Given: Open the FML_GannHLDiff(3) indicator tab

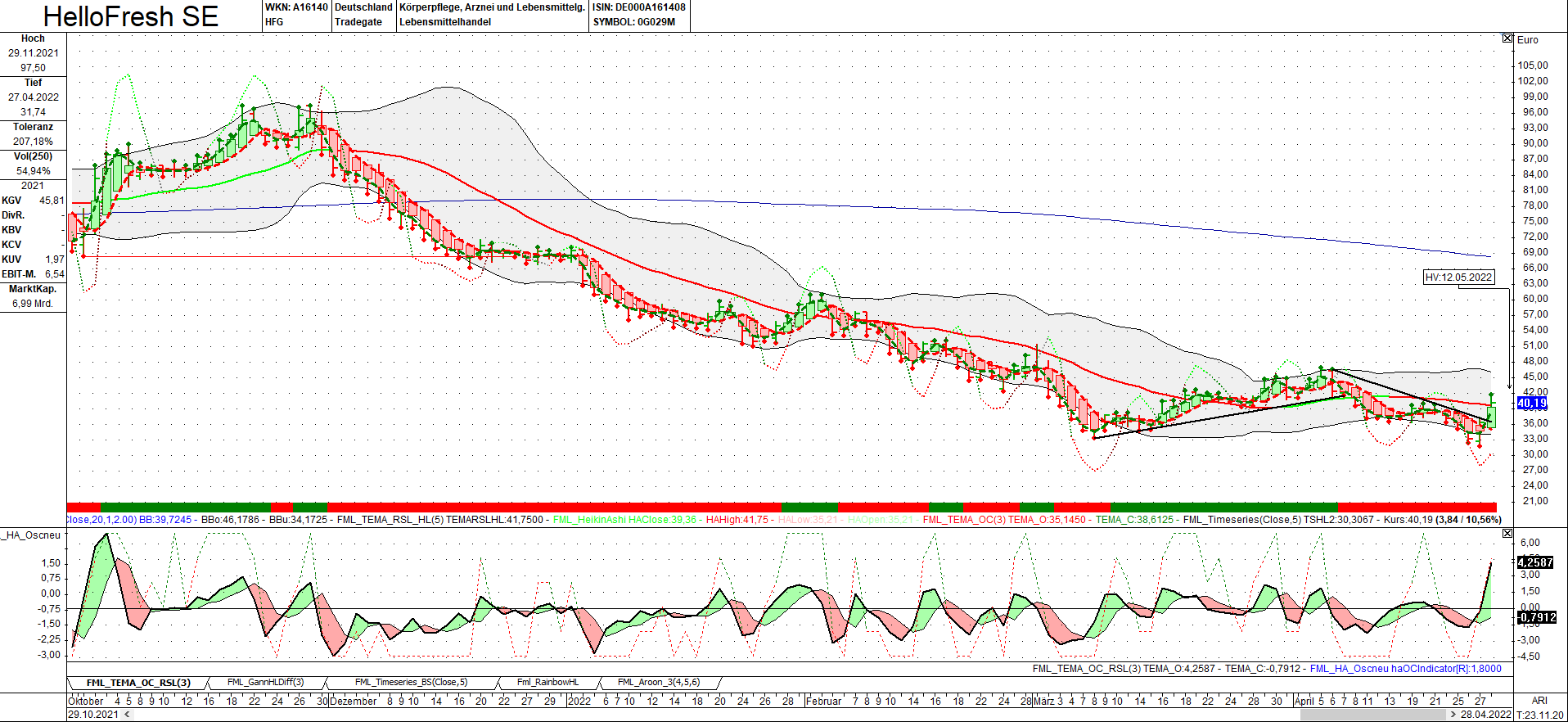Looking at the screenshot, I should tap(266, 683).
